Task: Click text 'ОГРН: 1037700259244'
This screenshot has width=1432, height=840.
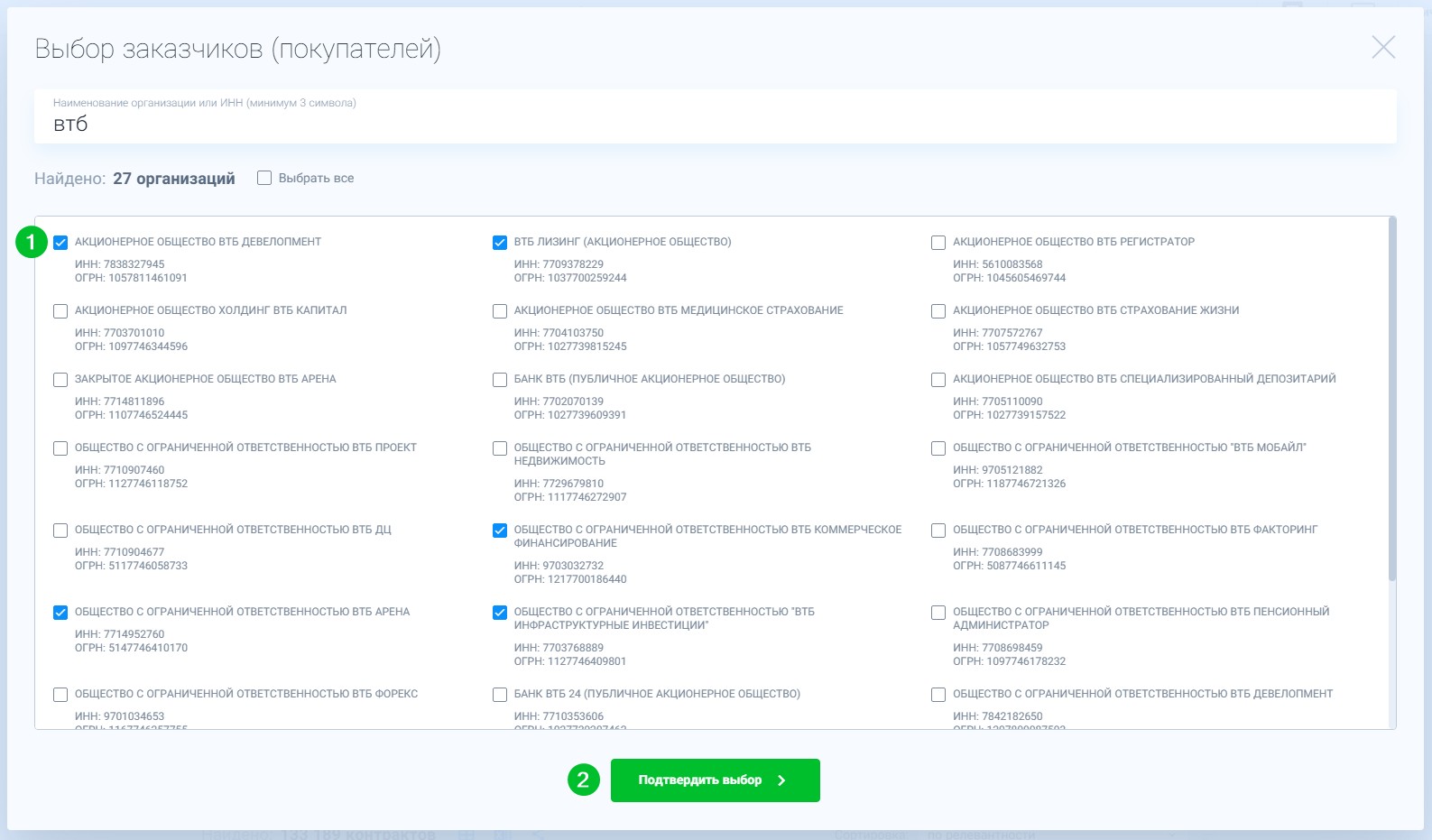Action: point(570,278)
